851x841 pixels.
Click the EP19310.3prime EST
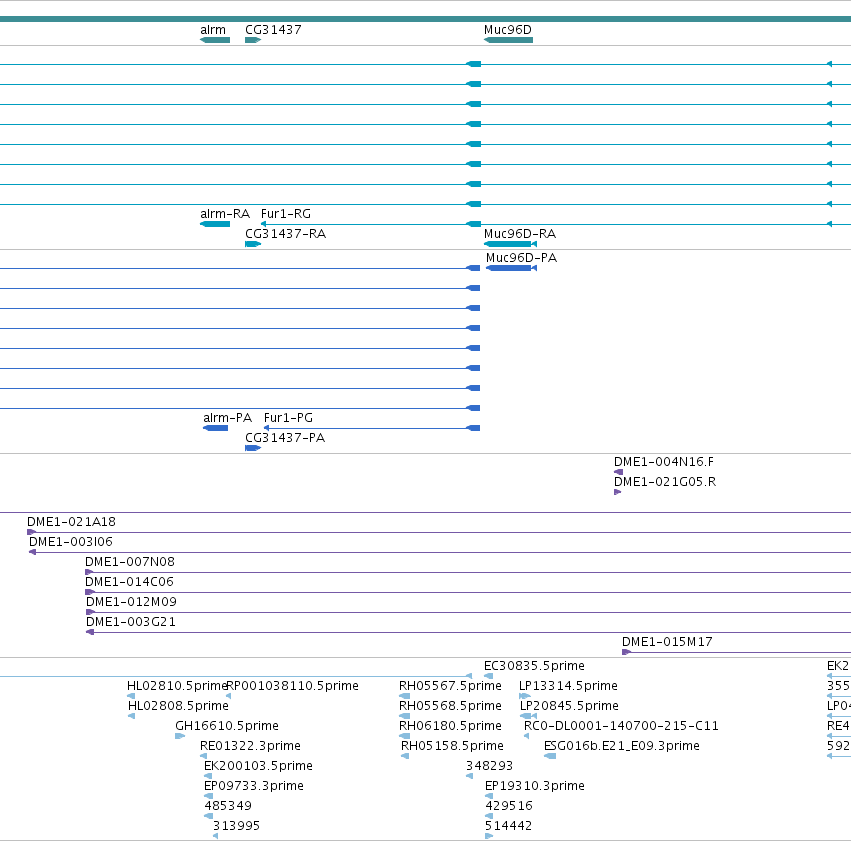pos(489,796)
